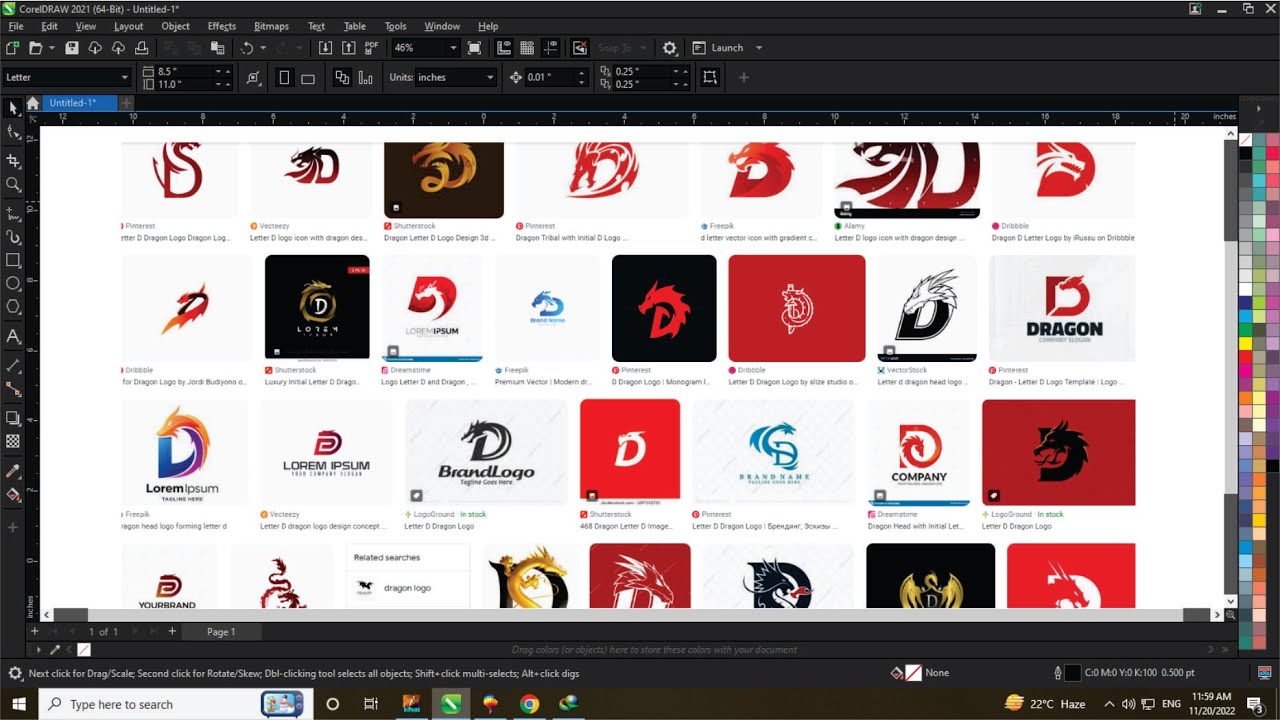The width and height of the screenshot is (1280, 720).
Task: Expand the Undo history dropdown arrow
Action: pos(263,48)
